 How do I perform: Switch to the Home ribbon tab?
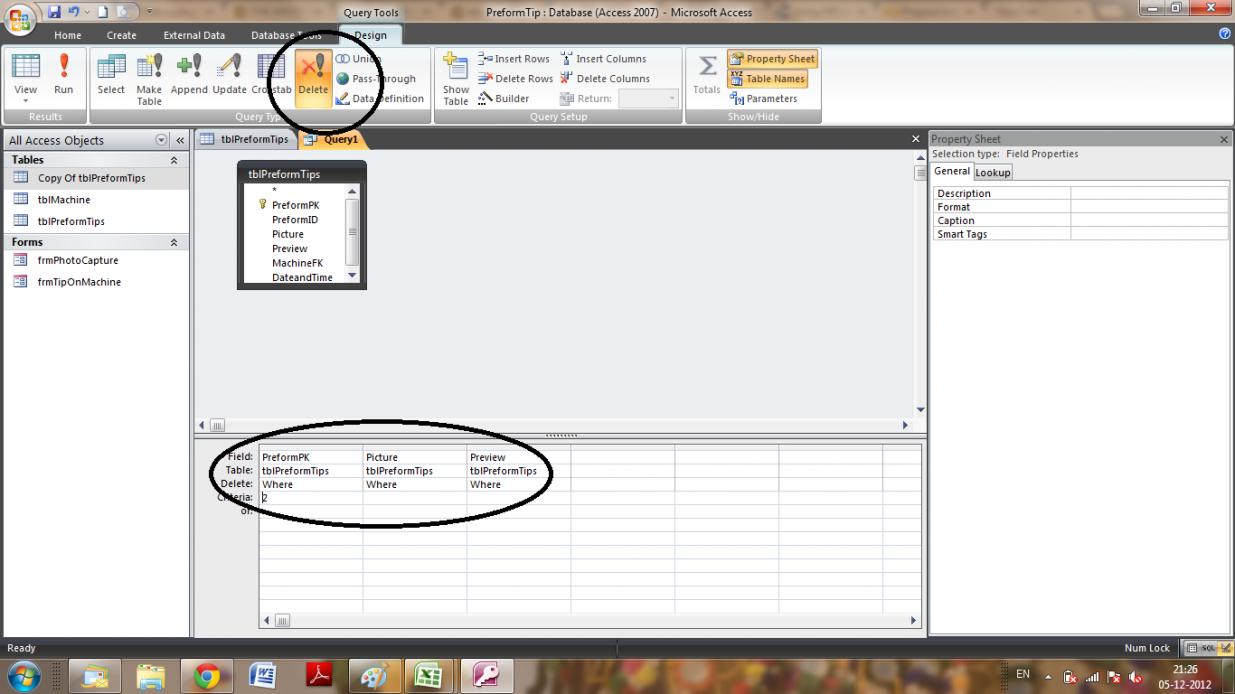click(68, 35)
